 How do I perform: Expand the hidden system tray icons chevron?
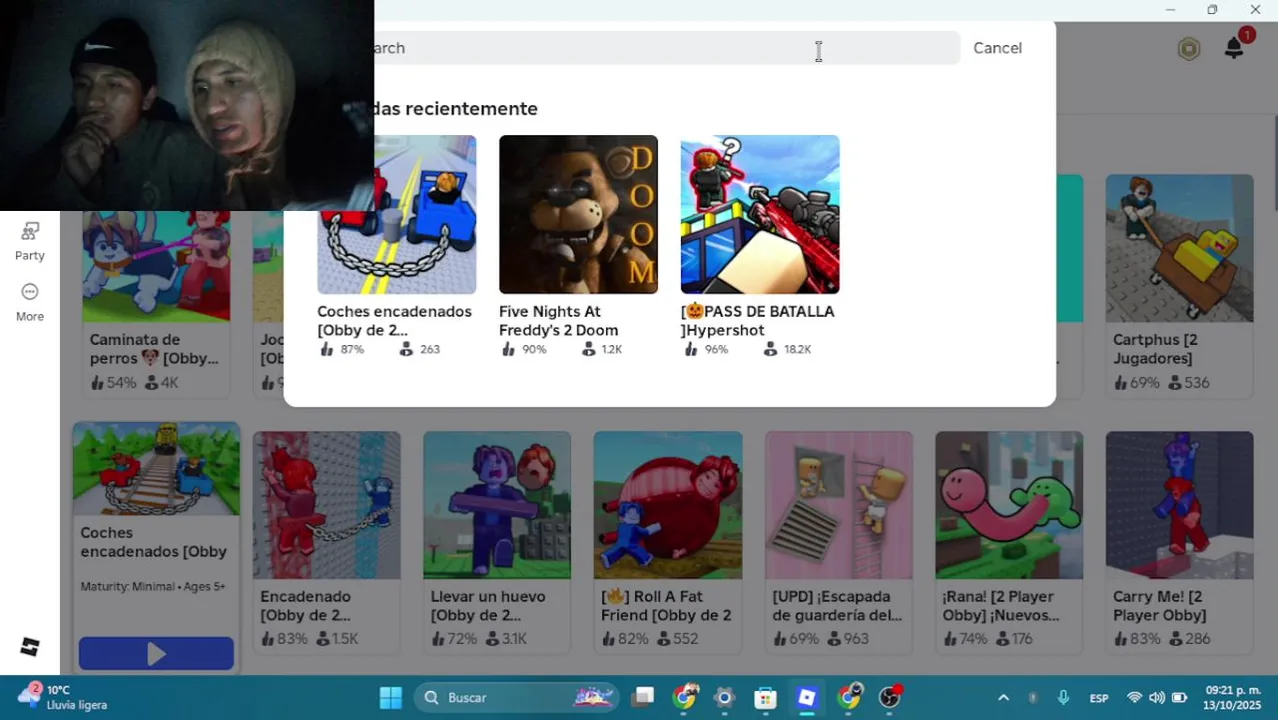click(1003, 698)
